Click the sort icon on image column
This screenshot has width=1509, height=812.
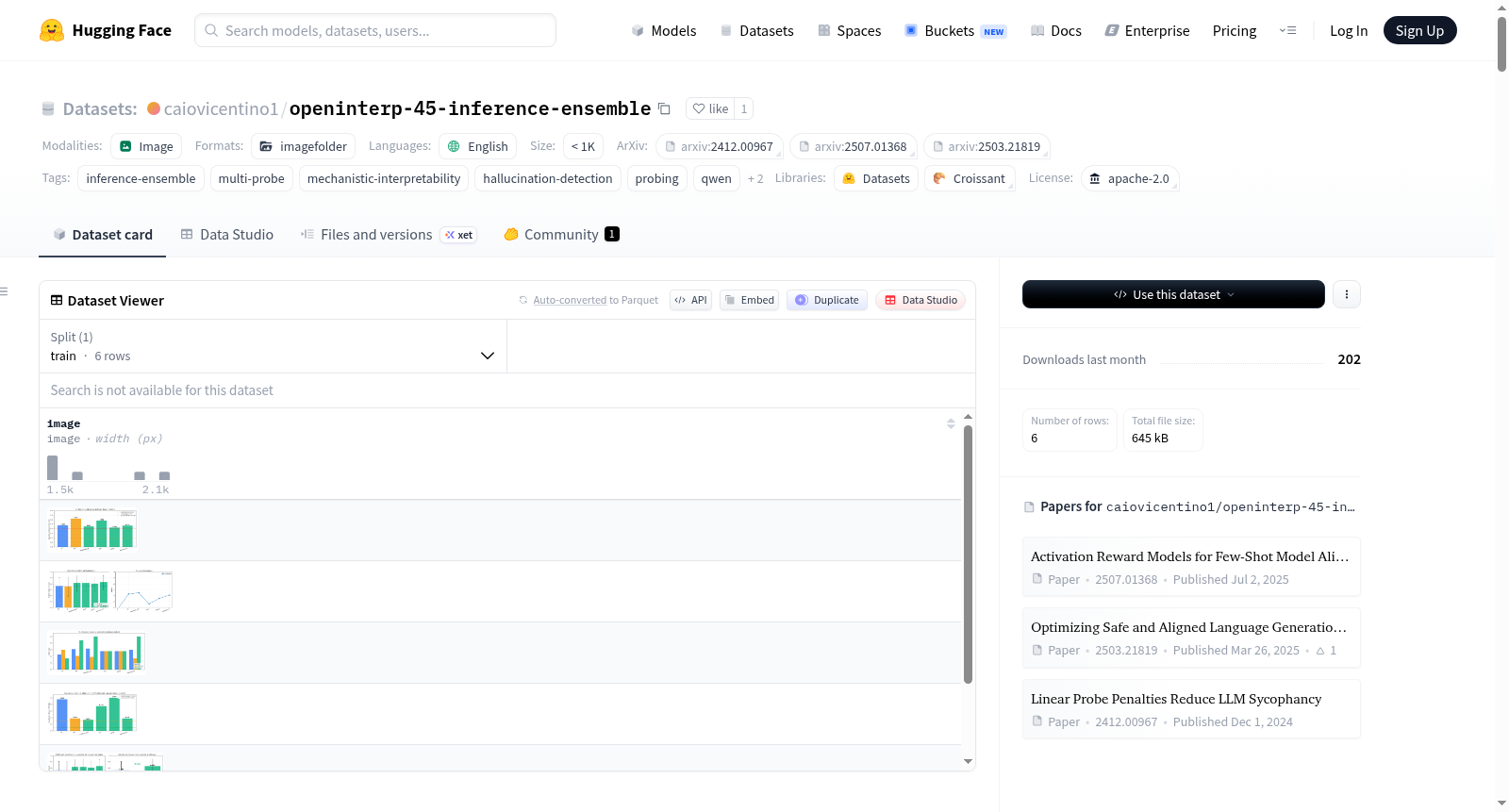[x=951, y=424]
